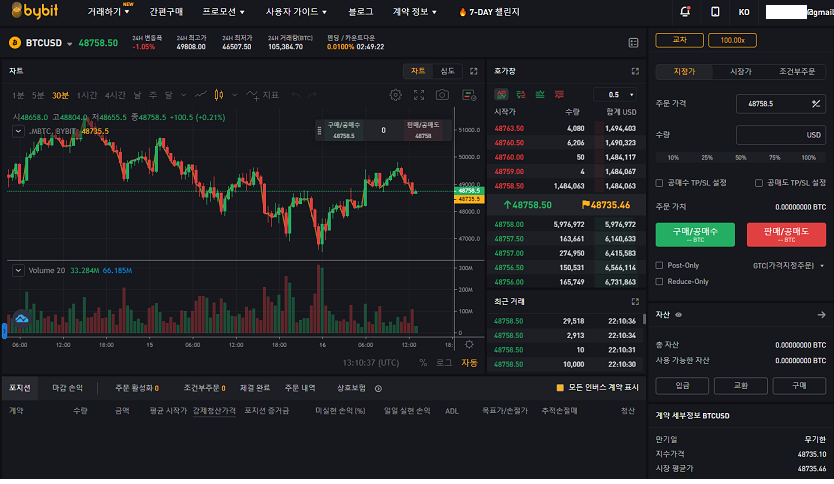This screenshot has height=484, width=834.
Task: Undo last chart action
Action: [296, 95]
